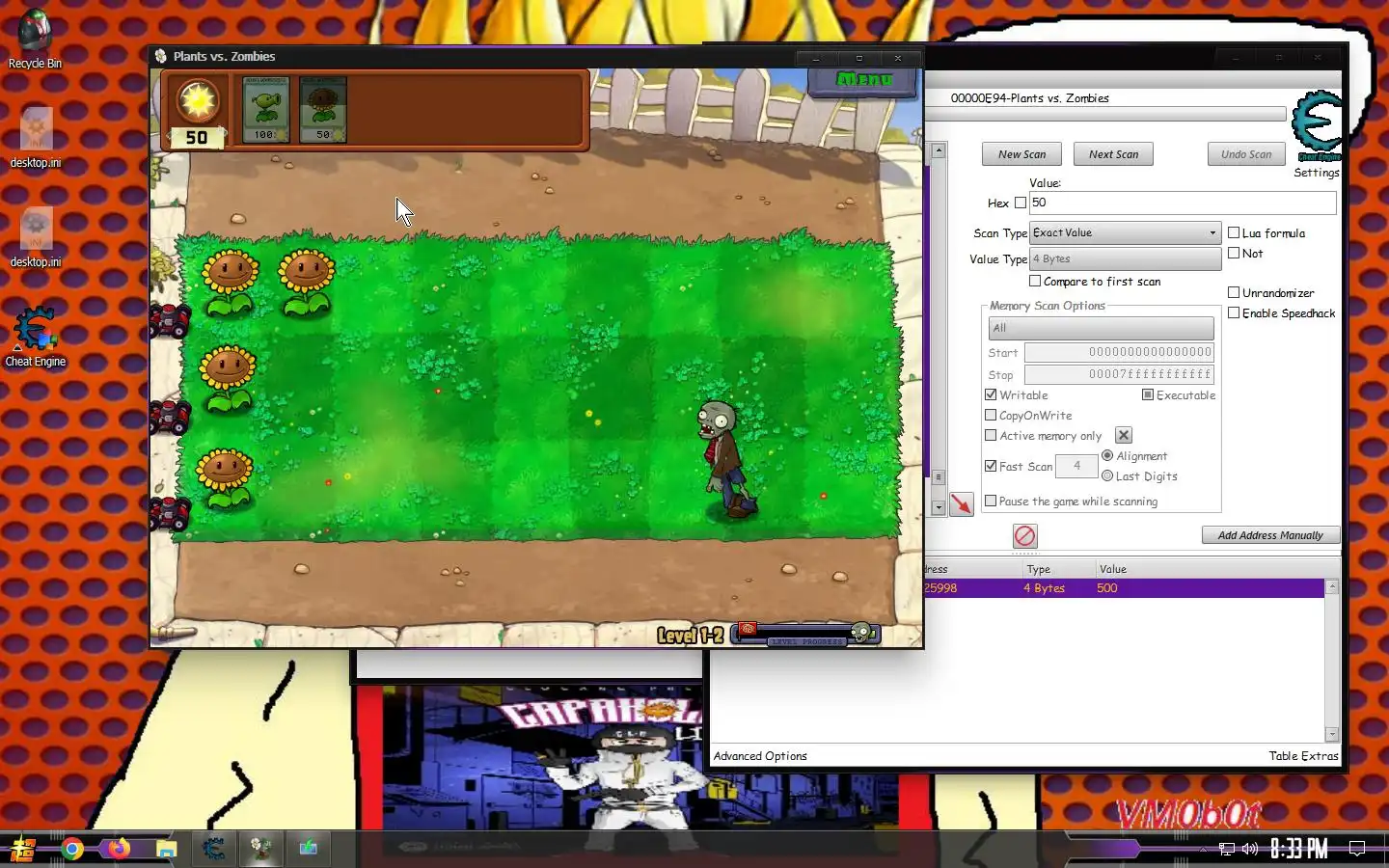Open the Cheat Engine desktop shortcut
This screenshot has height=868, width=1389.
35,337
